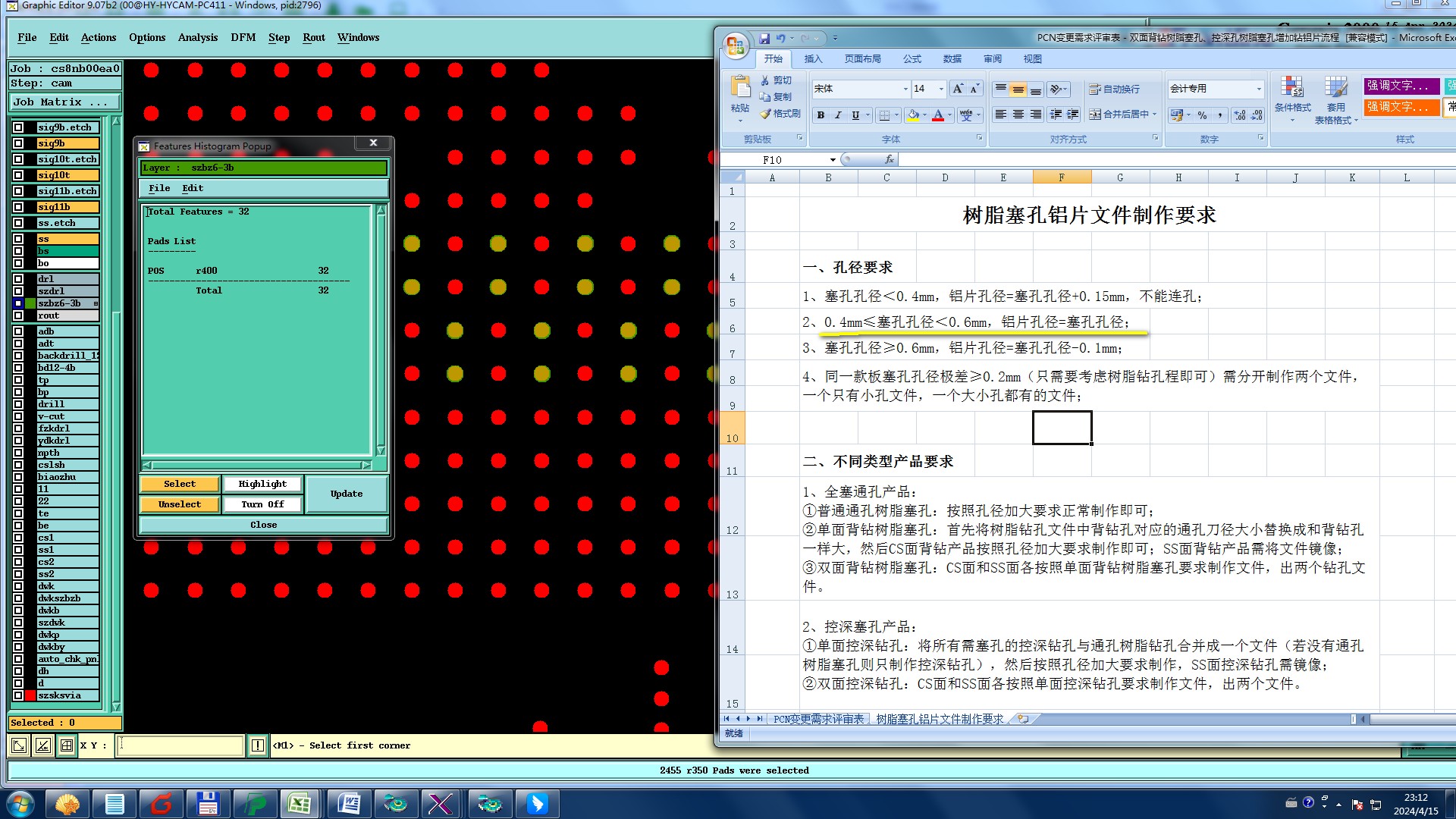Toggle checkbox for sig9b.etch layer
1456x819 pixels.
[18, 127]
